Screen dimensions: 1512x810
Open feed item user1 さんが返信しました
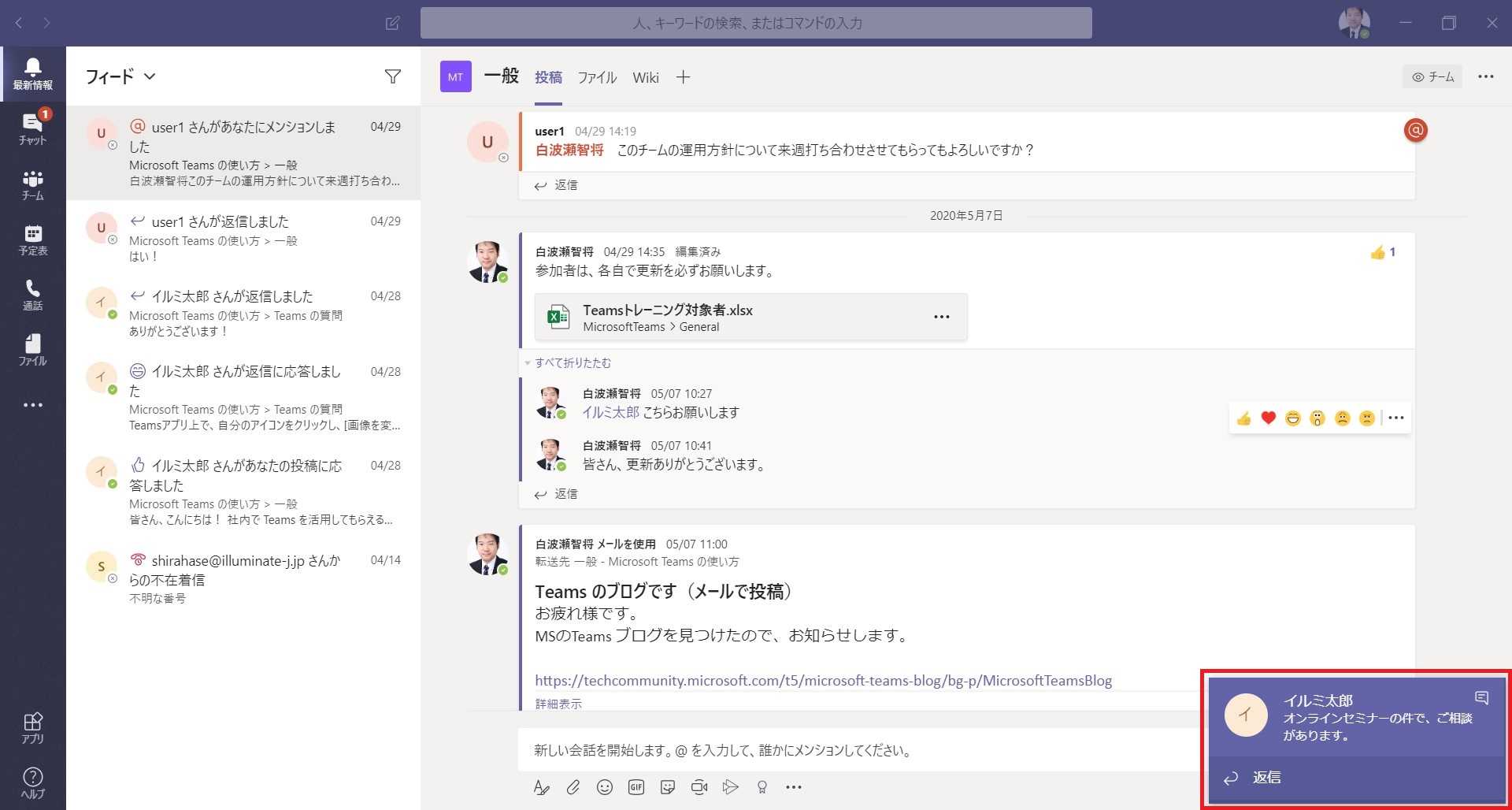[x=243, y=238]
